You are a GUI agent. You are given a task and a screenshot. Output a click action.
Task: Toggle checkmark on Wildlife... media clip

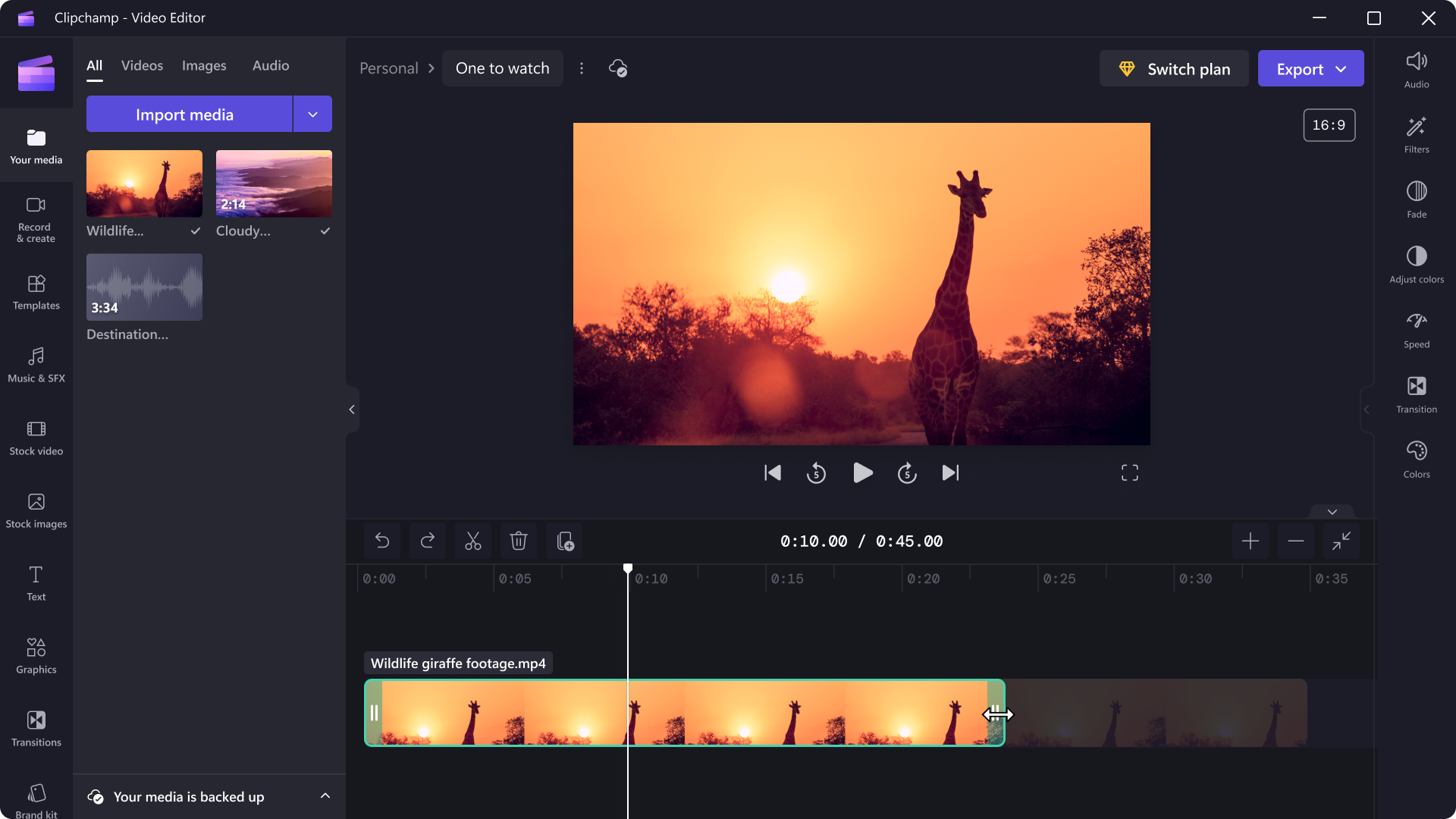click(196, 231)
